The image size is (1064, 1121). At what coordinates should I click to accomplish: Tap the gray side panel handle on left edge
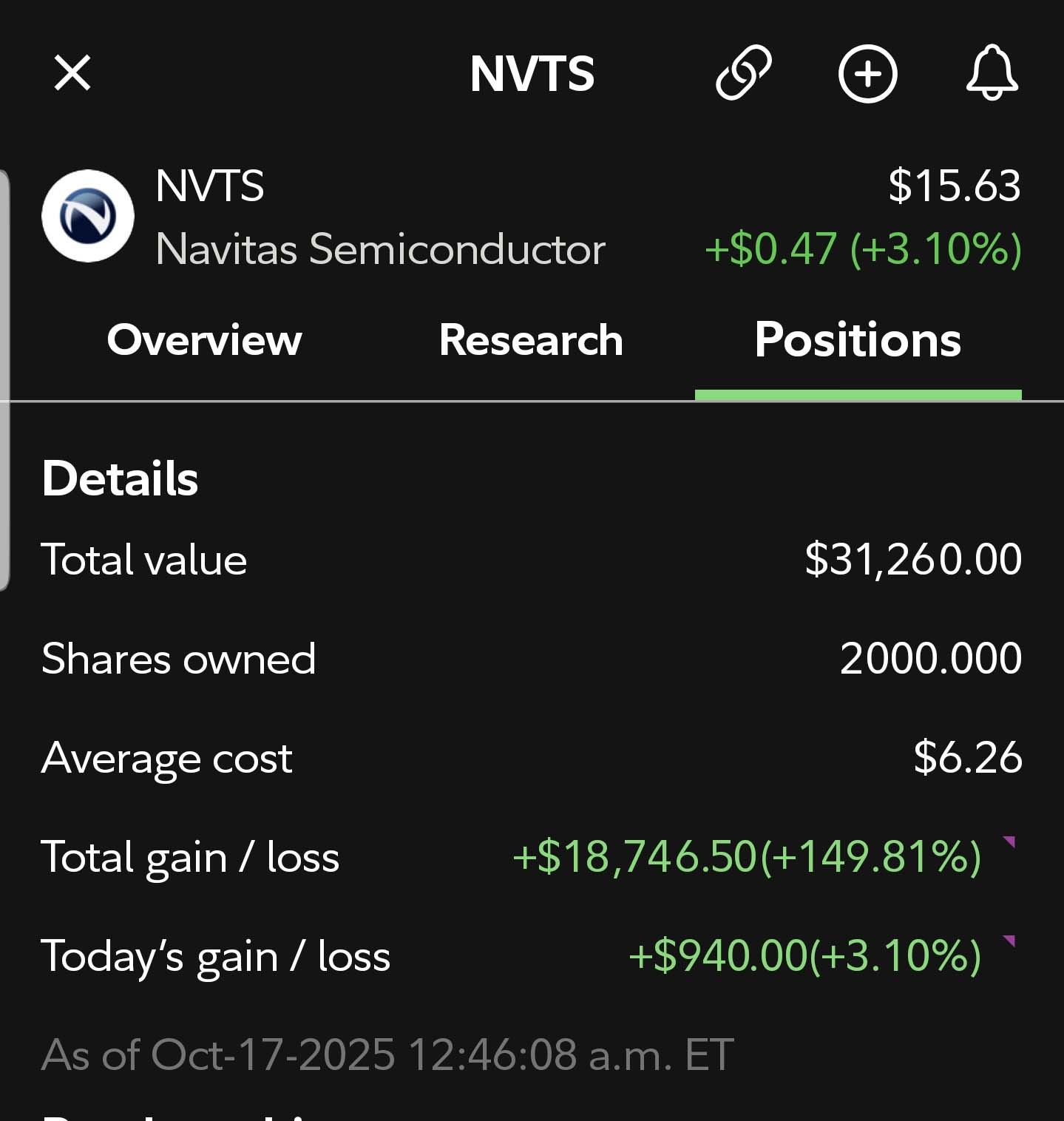4,381
